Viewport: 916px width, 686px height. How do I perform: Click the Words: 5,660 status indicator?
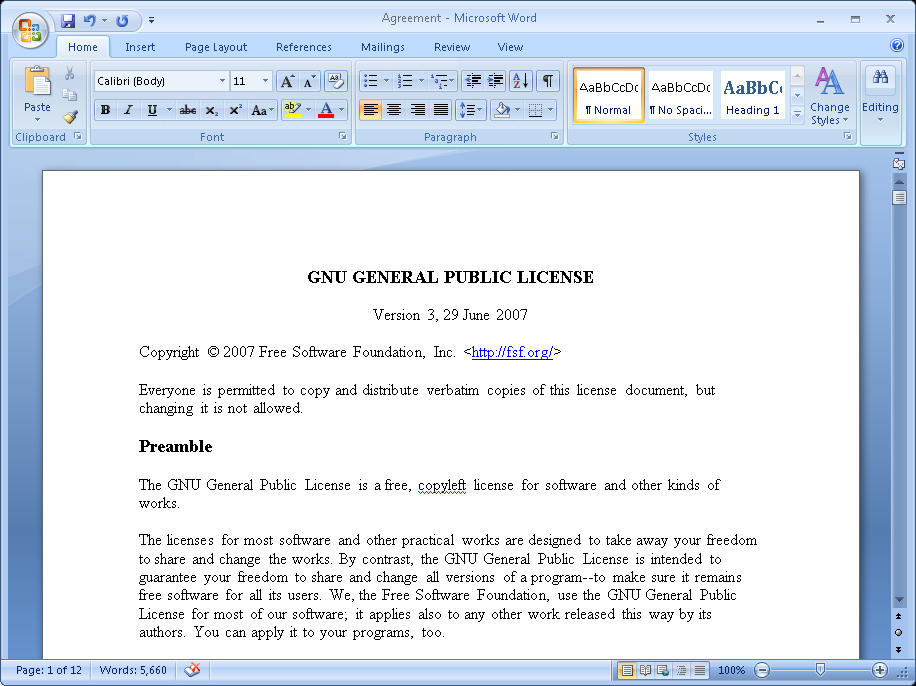[133, 670]
